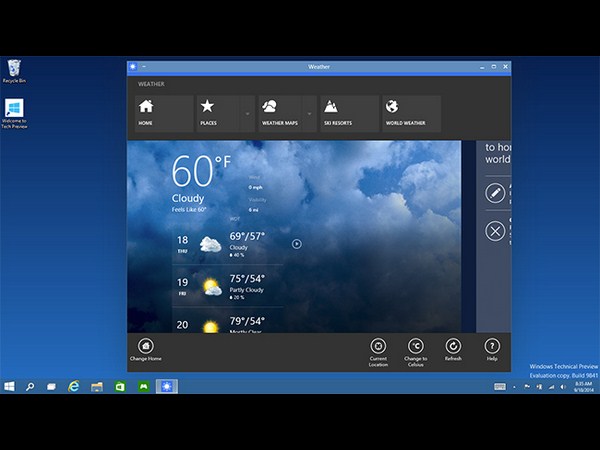Open the Weather Maps tile
Viewport: 600px width, 450px height.
tap(286, 113)
